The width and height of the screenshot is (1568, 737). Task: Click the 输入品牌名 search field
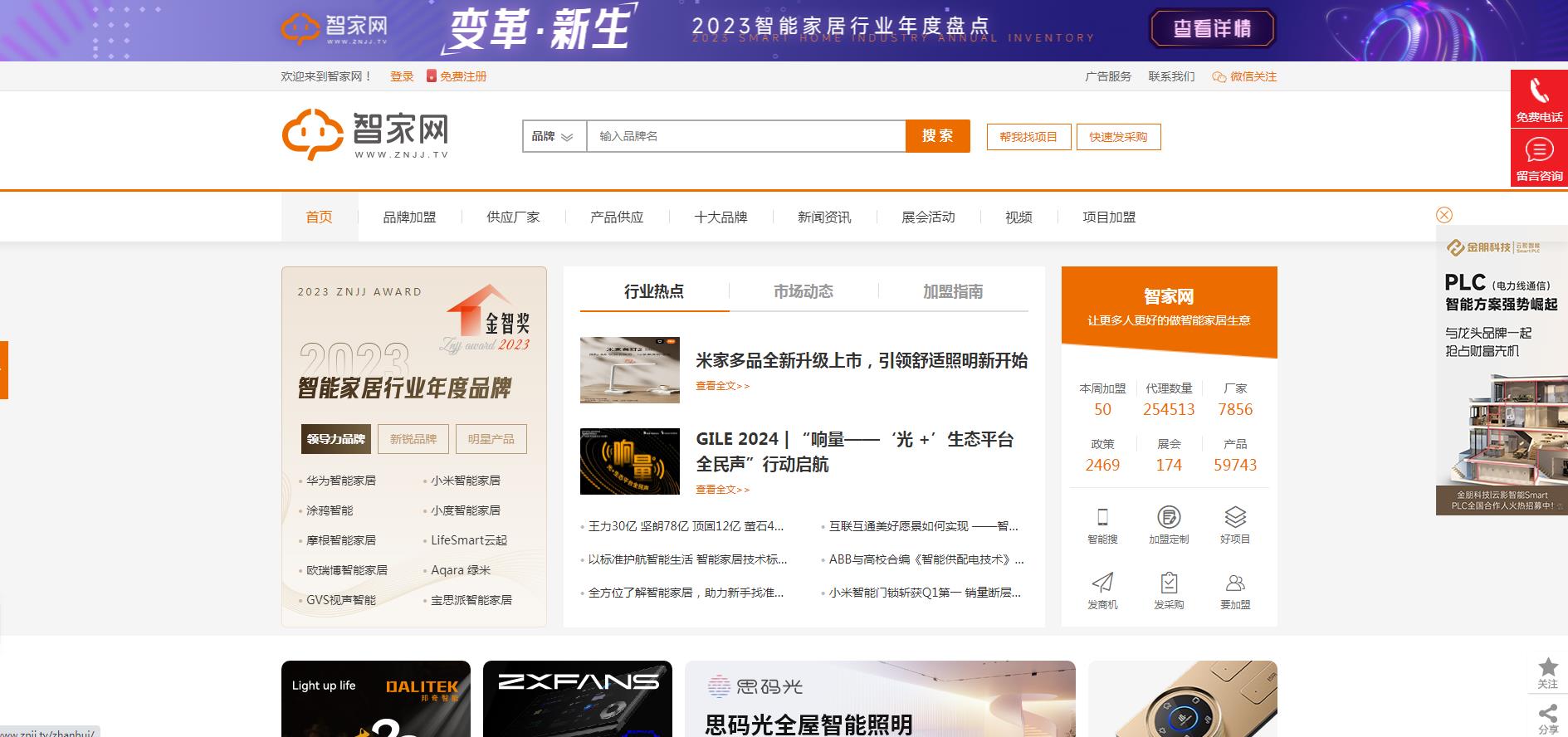[745, 136]
